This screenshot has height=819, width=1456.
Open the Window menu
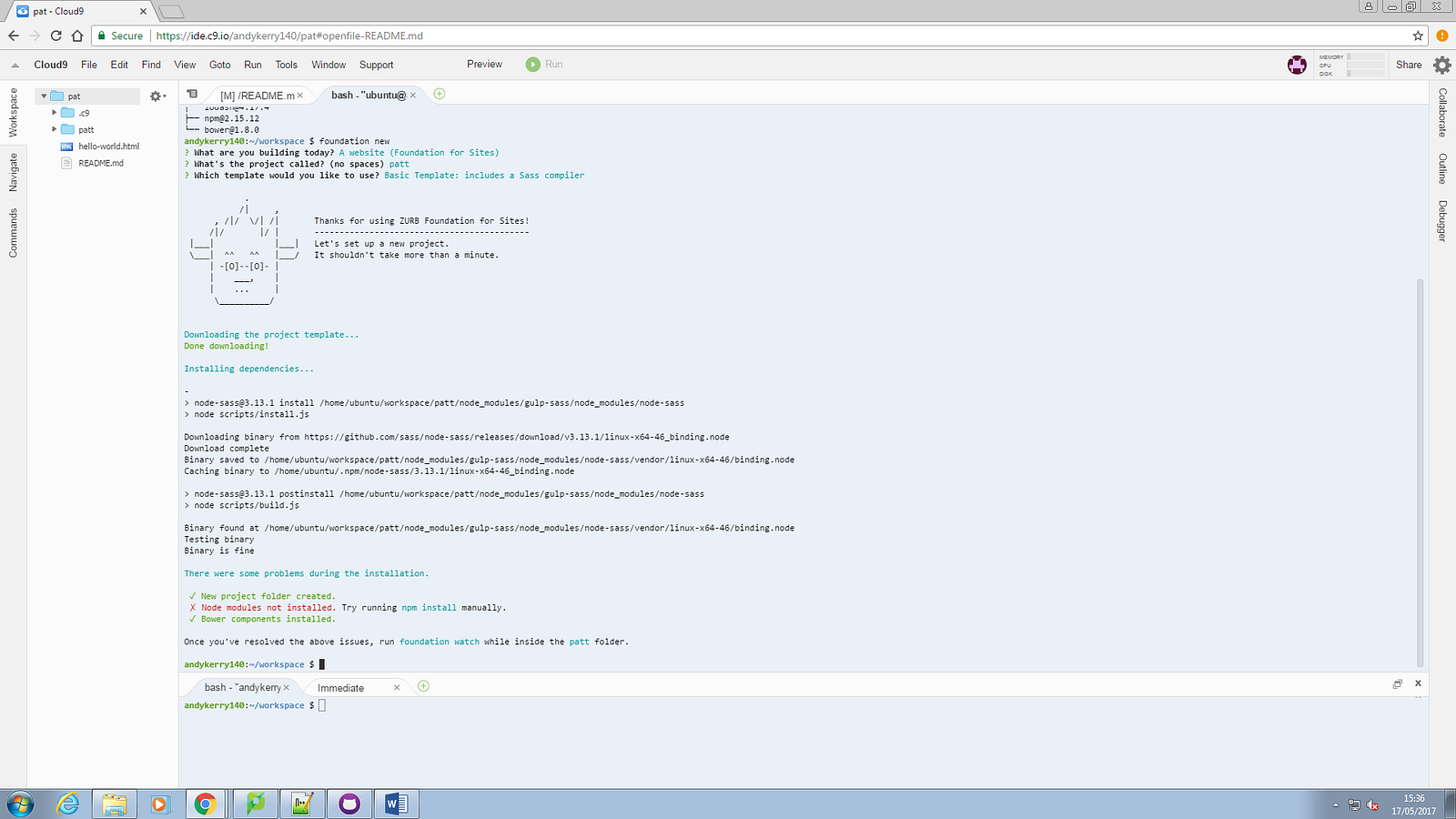(329, 65)
